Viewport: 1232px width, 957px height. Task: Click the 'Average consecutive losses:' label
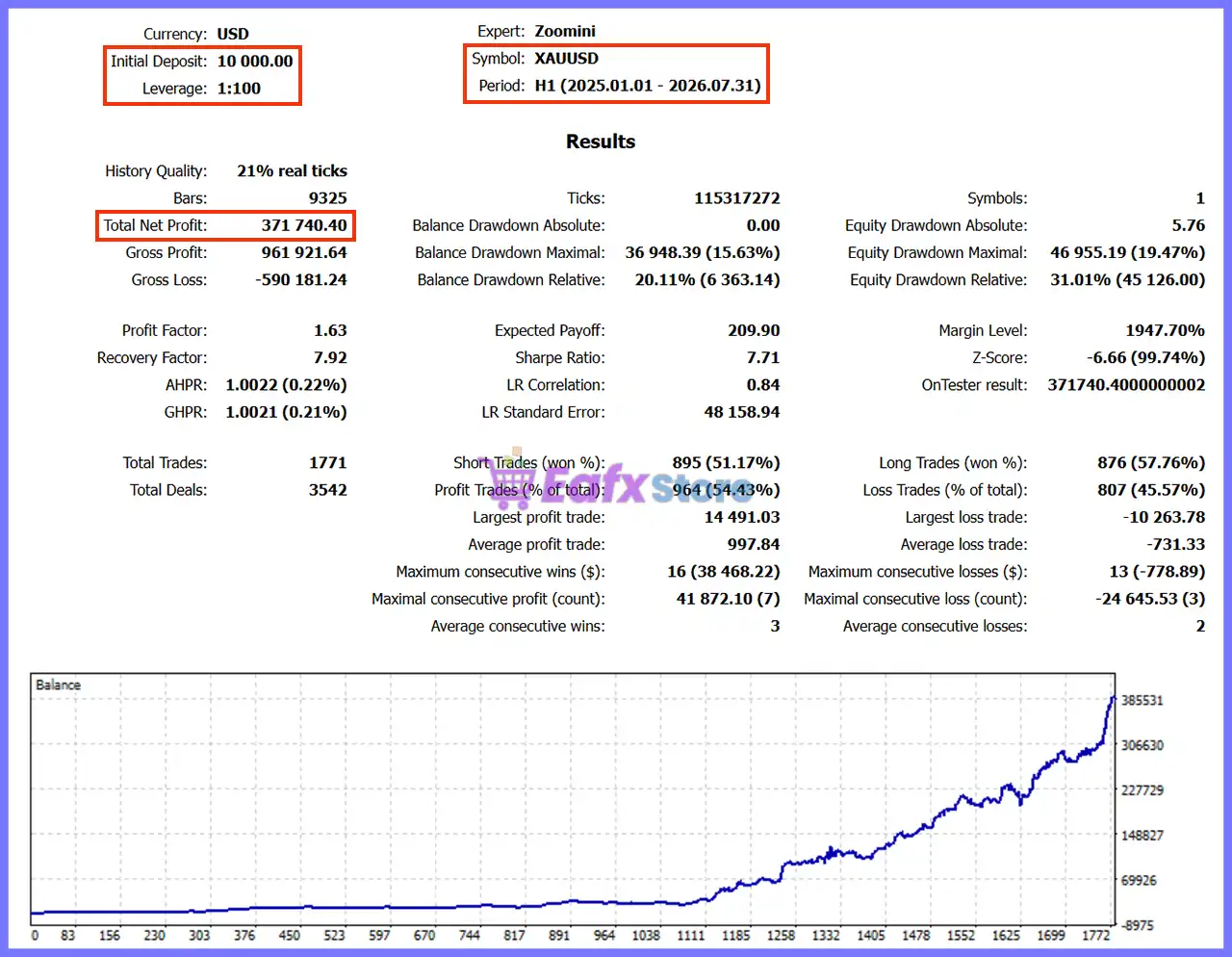click(x=936, y=626)
